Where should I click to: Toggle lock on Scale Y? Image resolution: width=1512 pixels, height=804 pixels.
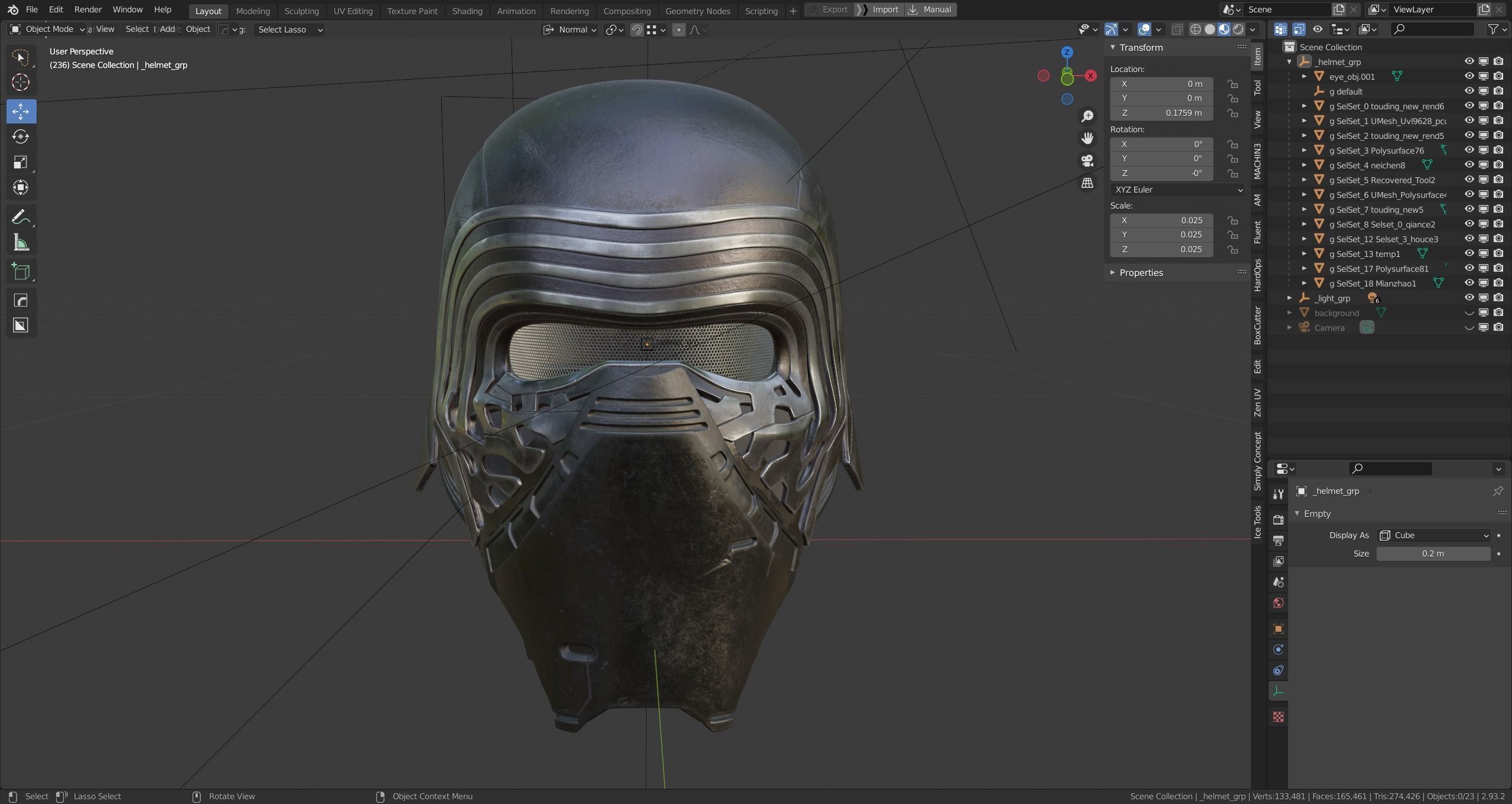click(1233, 235)
